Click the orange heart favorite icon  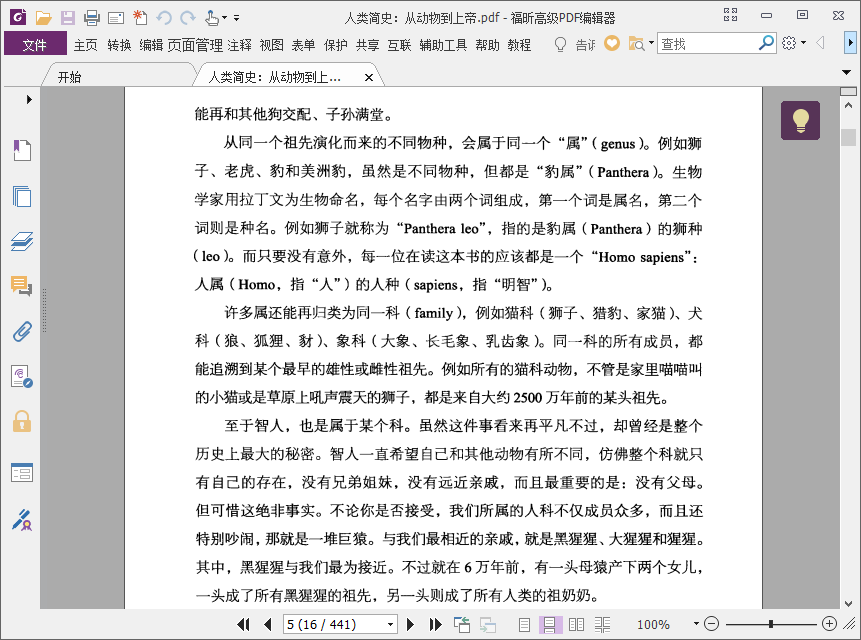(612, 43)
